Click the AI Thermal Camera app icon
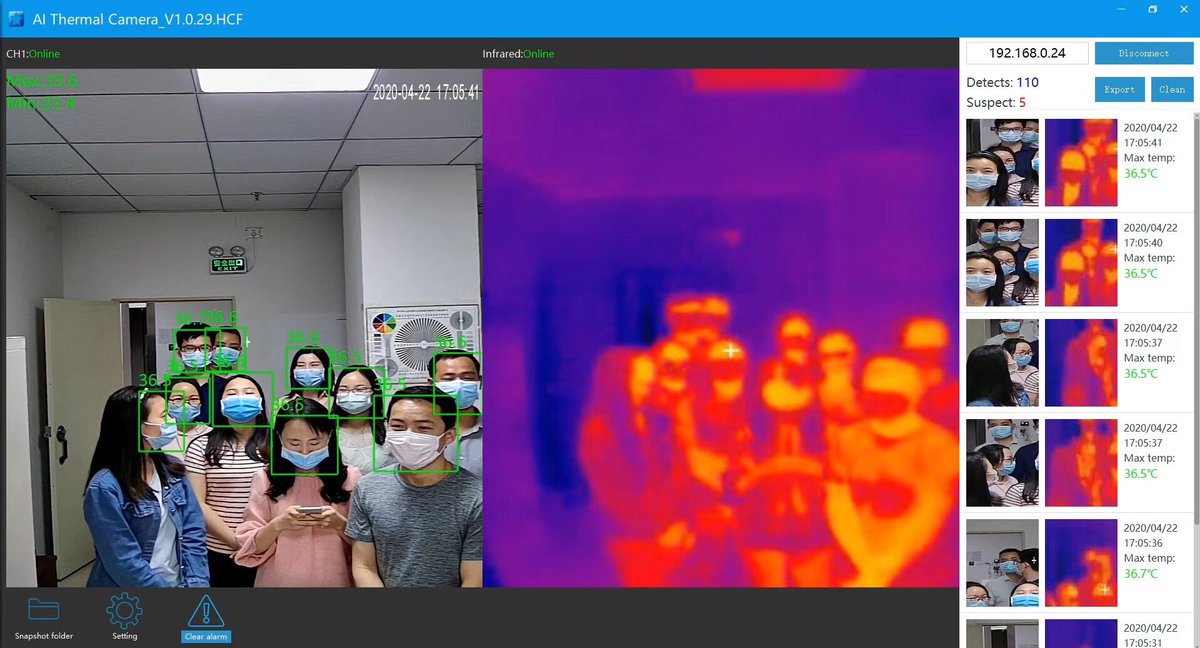Image resolution: width=1200 pixels, height=648 pixels. click(17, 18)
